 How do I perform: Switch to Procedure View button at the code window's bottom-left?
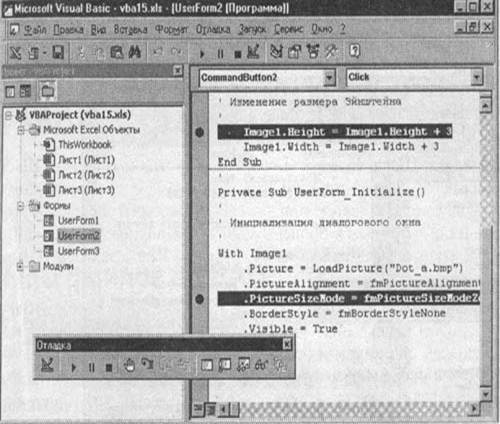[x=198, y=408]
